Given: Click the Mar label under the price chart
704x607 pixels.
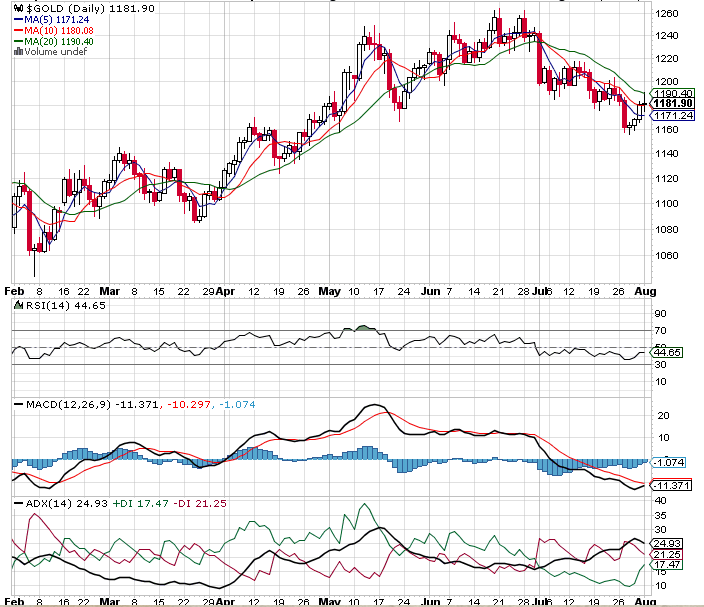Looking at the screenshot, I should click(110, 291).
